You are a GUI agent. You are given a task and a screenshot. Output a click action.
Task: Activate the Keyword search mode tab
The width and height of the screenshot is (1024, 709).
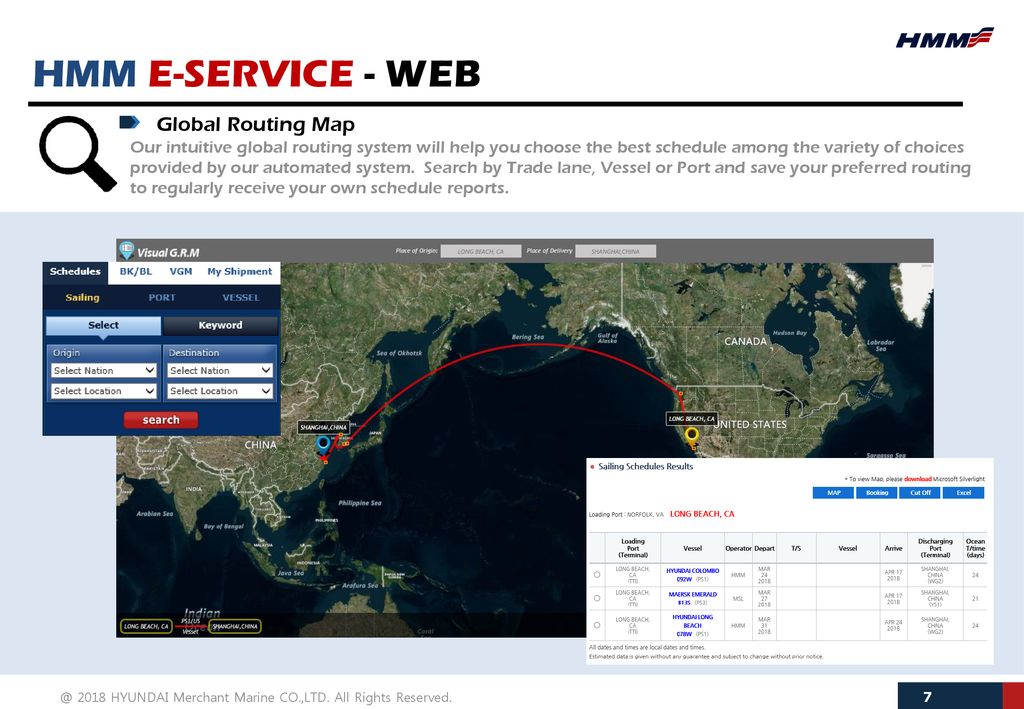(x=220, y=325)
